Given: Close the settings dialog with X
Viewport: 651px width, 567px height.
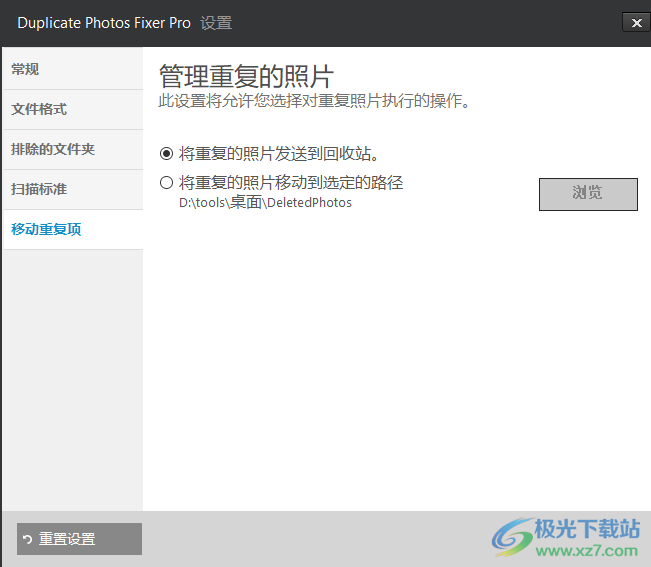Looking at the screenshot, I should point(636,22).
